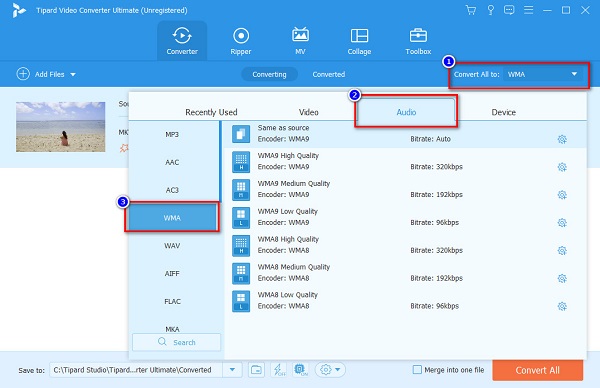
Task: Expand the preferences gear dropdown at bottom
Action: pyautogui.click(x=330, y=370)
